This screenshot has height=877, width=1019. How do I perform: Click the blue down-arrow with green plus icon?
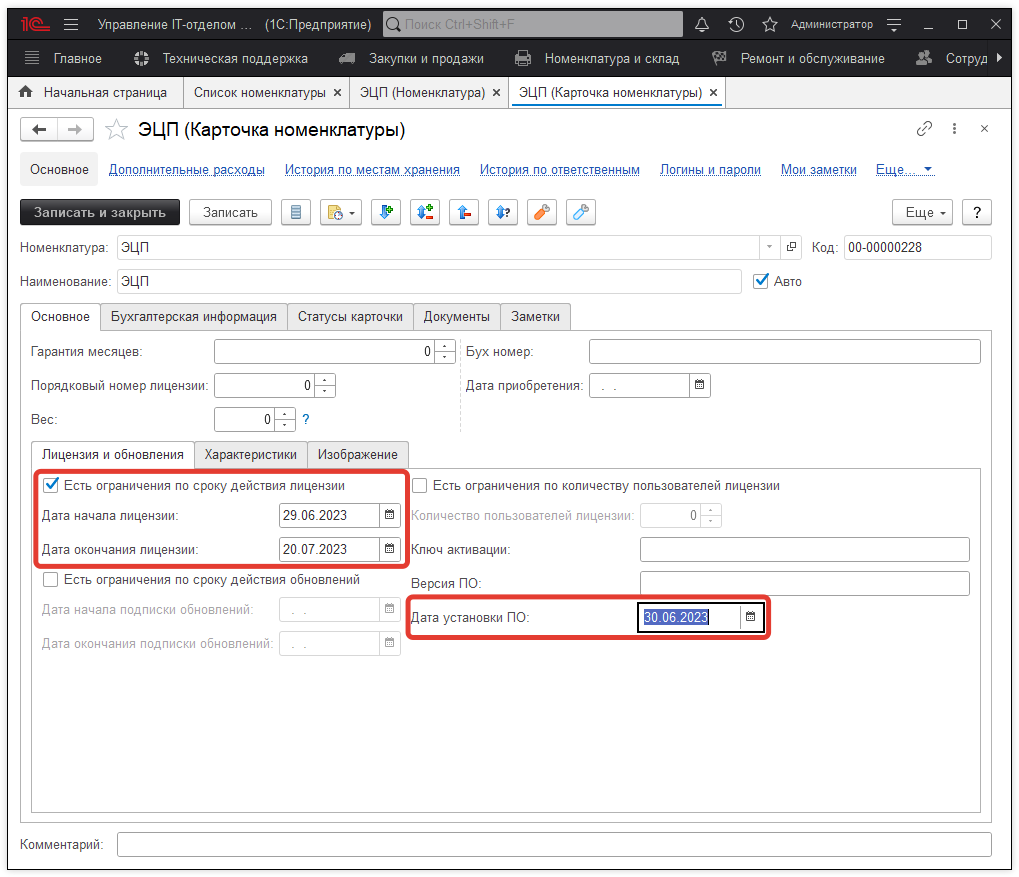[x=386, y=212]
